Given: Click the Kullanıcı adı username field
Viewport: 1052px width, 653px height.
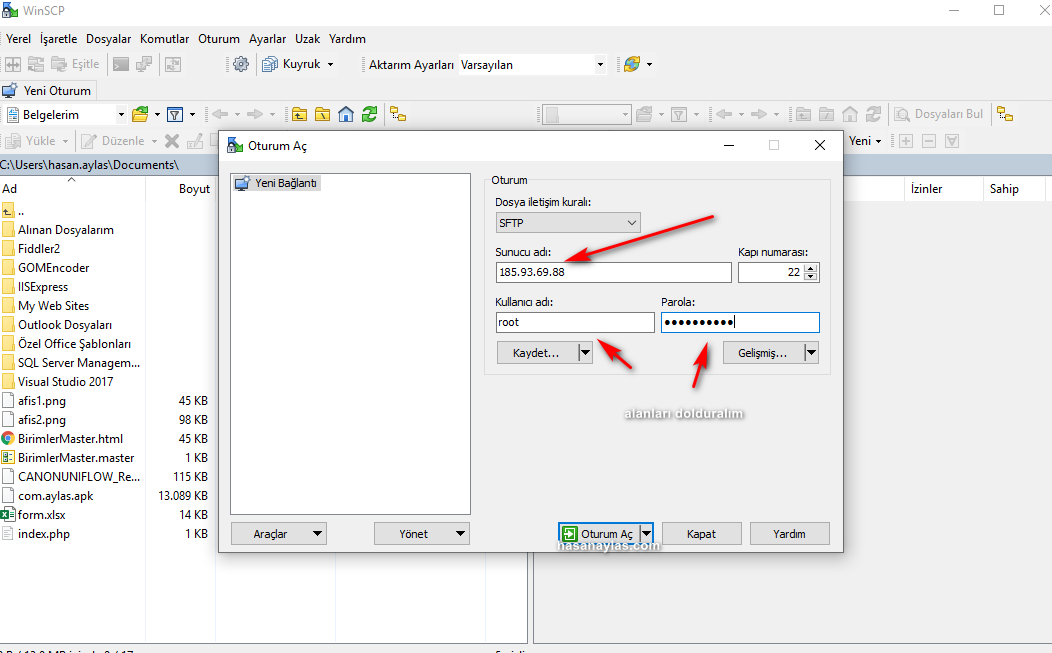Looking at the screenshot, I should click(x=575, y=322).
